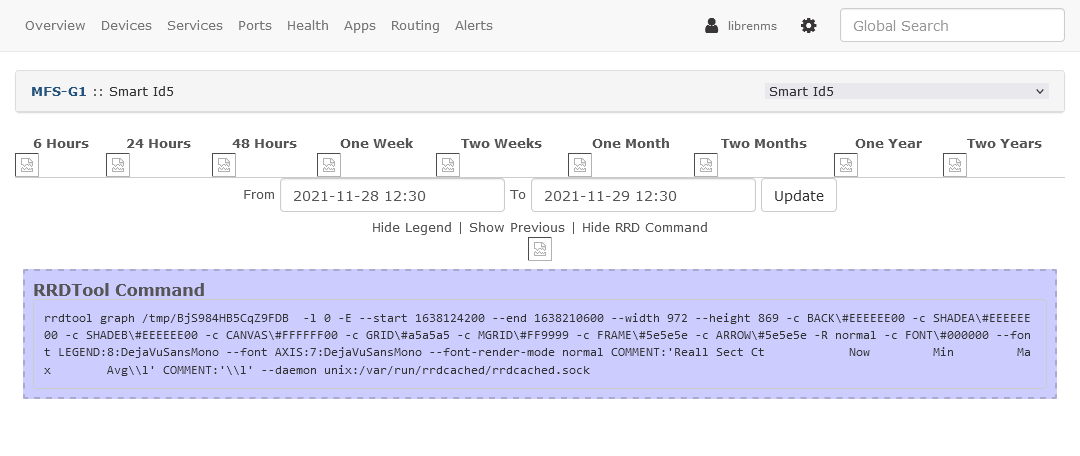1080x456 pixels.
Task: Click the broken main graph image icon
Action: point(540,249)
